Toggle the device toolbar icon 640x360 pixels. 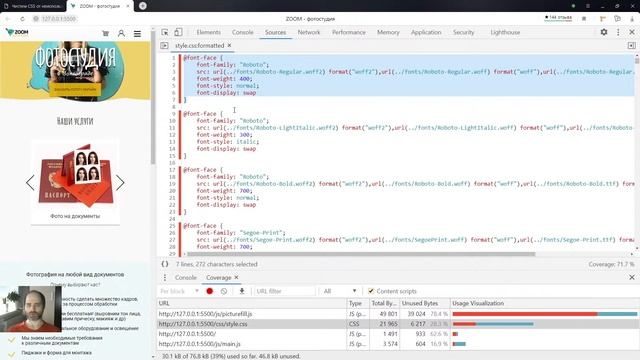178,32
